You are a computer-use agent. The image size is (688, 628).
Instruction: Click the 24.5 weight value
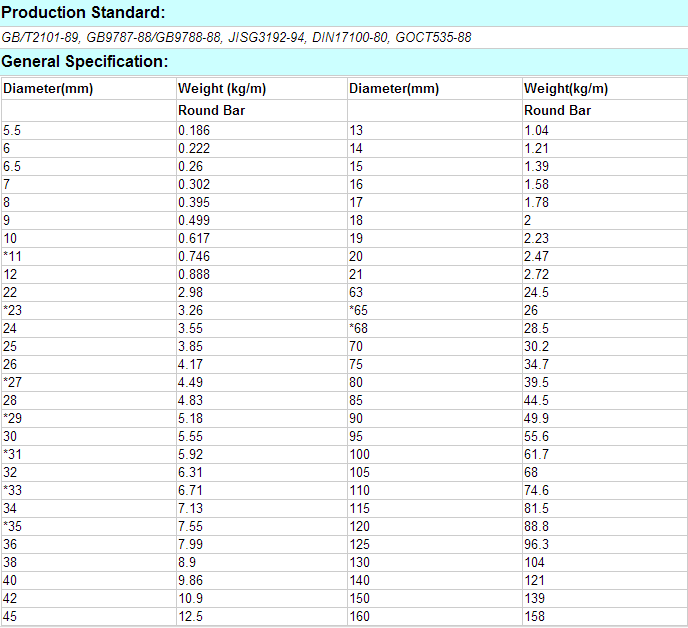coord(536,292)
